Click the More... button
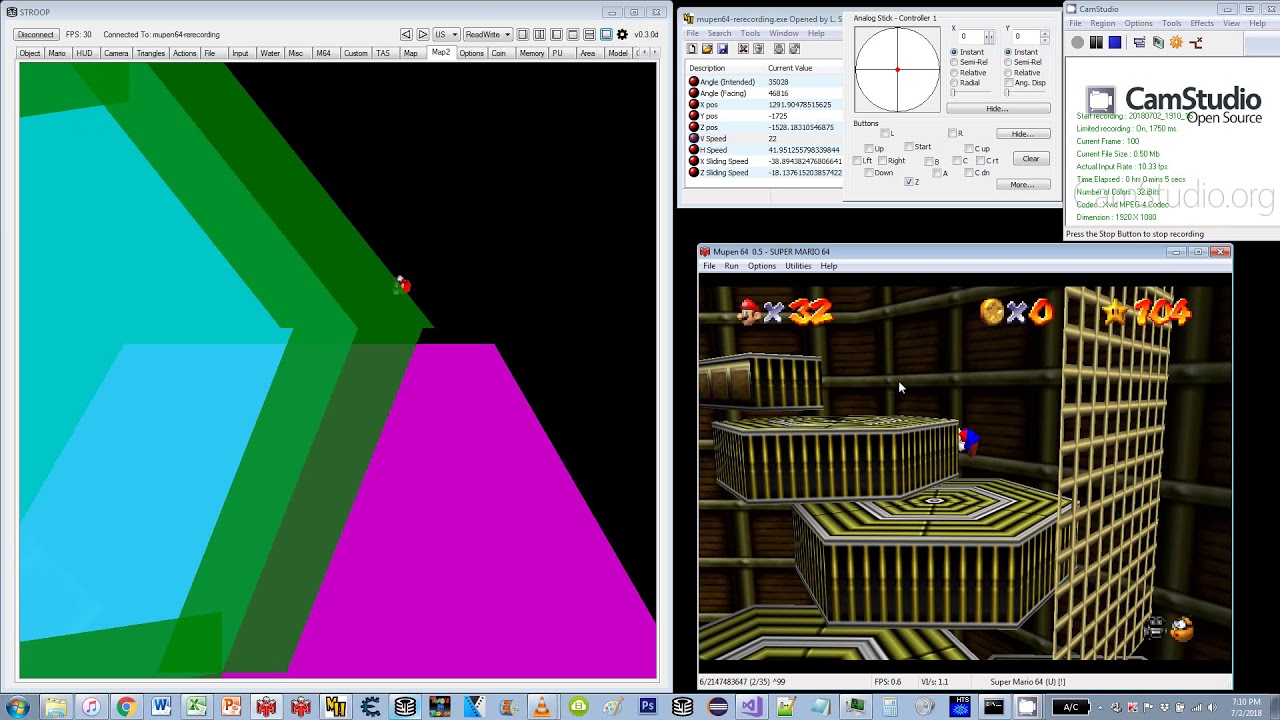 click(x=1021, y=184)
